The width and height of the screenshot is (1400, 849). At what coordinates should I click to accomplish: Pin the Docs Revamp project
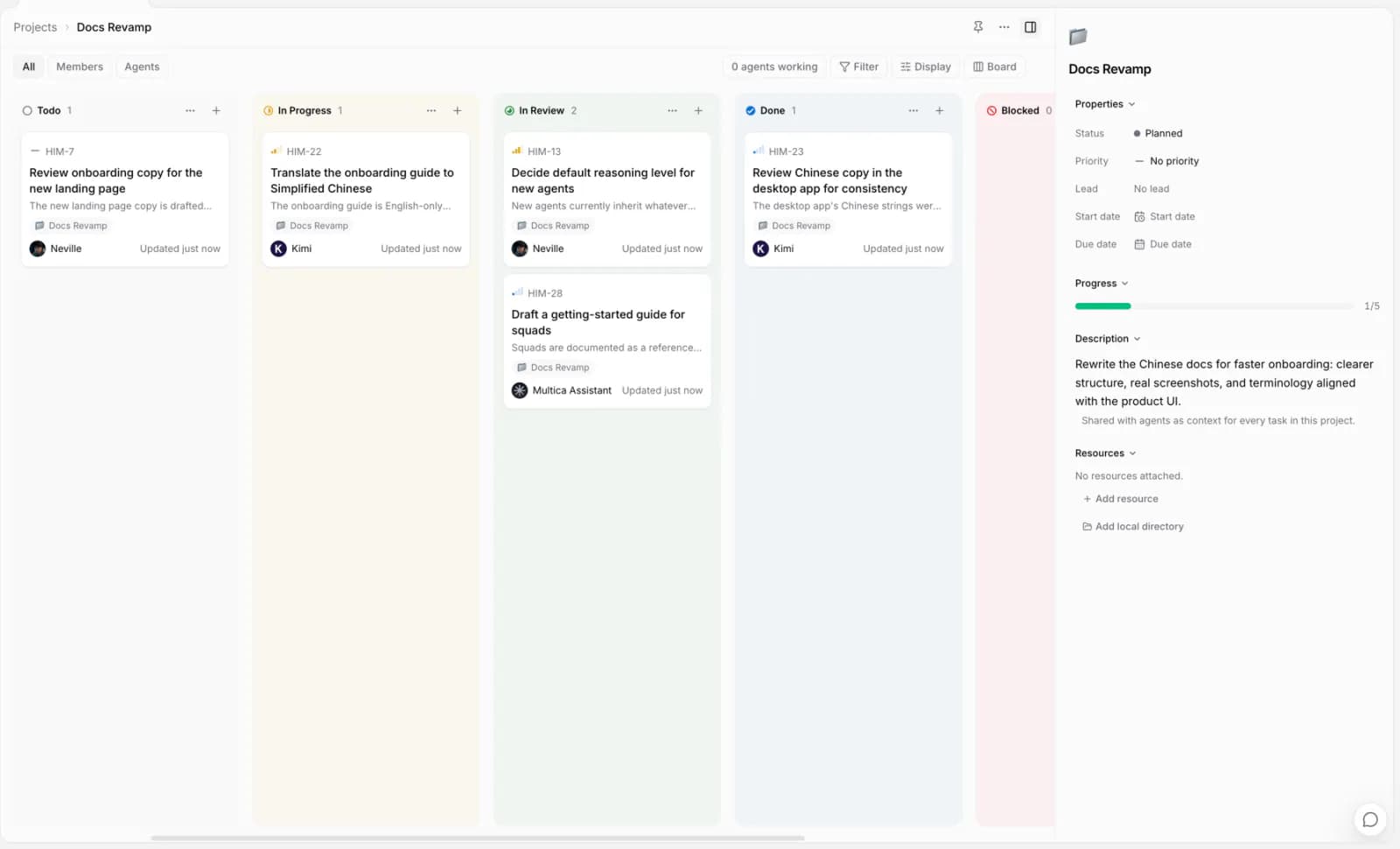click(x=978, y=27)
